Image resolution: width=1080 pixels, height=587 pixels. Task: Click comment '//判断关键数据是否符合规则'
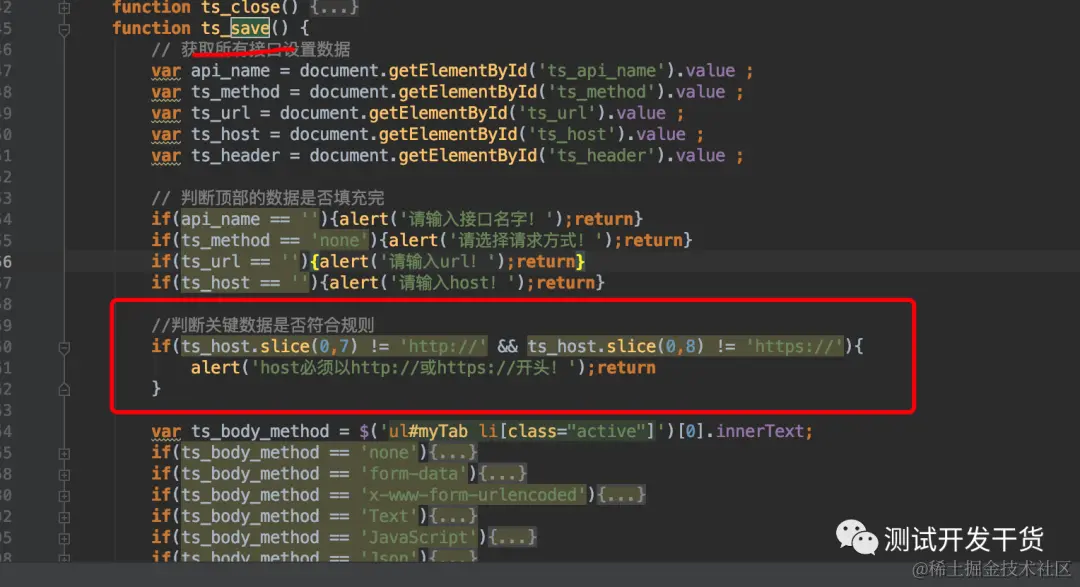click(262, 325)
